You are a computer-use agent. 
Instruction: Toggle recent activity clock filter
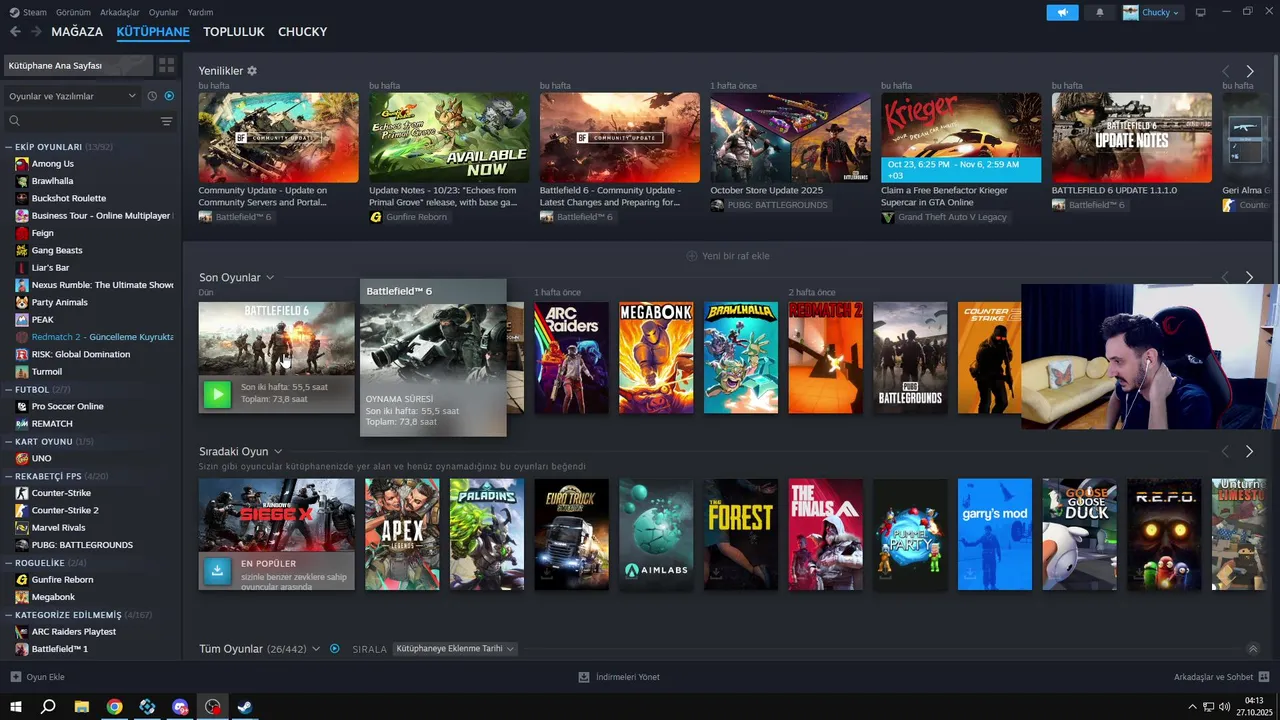152,96
